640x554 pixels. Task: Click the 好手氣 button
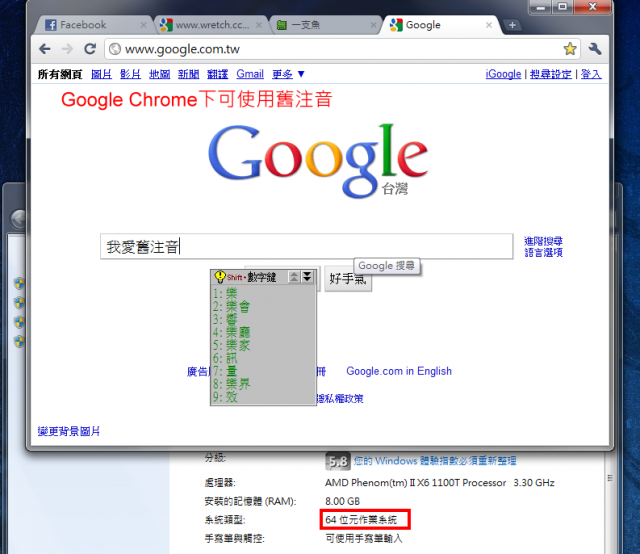[x=348, y=279]
